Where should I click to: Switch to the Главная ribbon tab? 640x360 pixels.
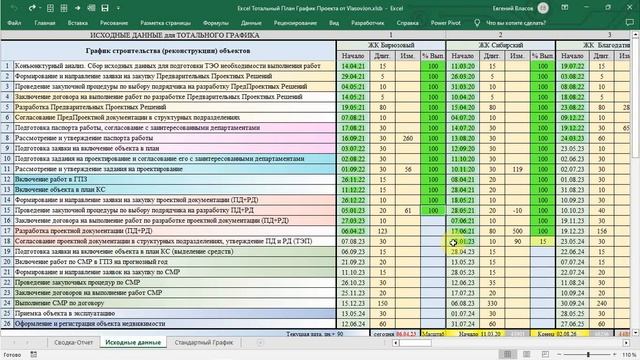[45, 23]
